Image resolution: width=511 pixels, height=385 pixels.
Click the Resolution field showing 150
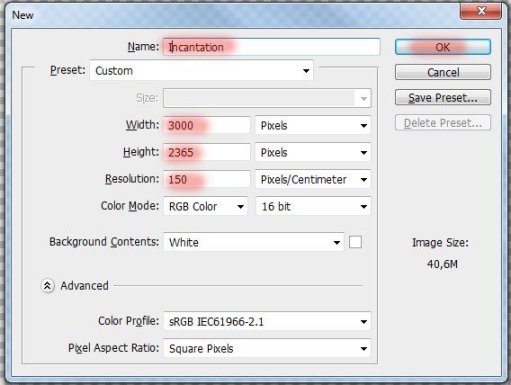207,179
